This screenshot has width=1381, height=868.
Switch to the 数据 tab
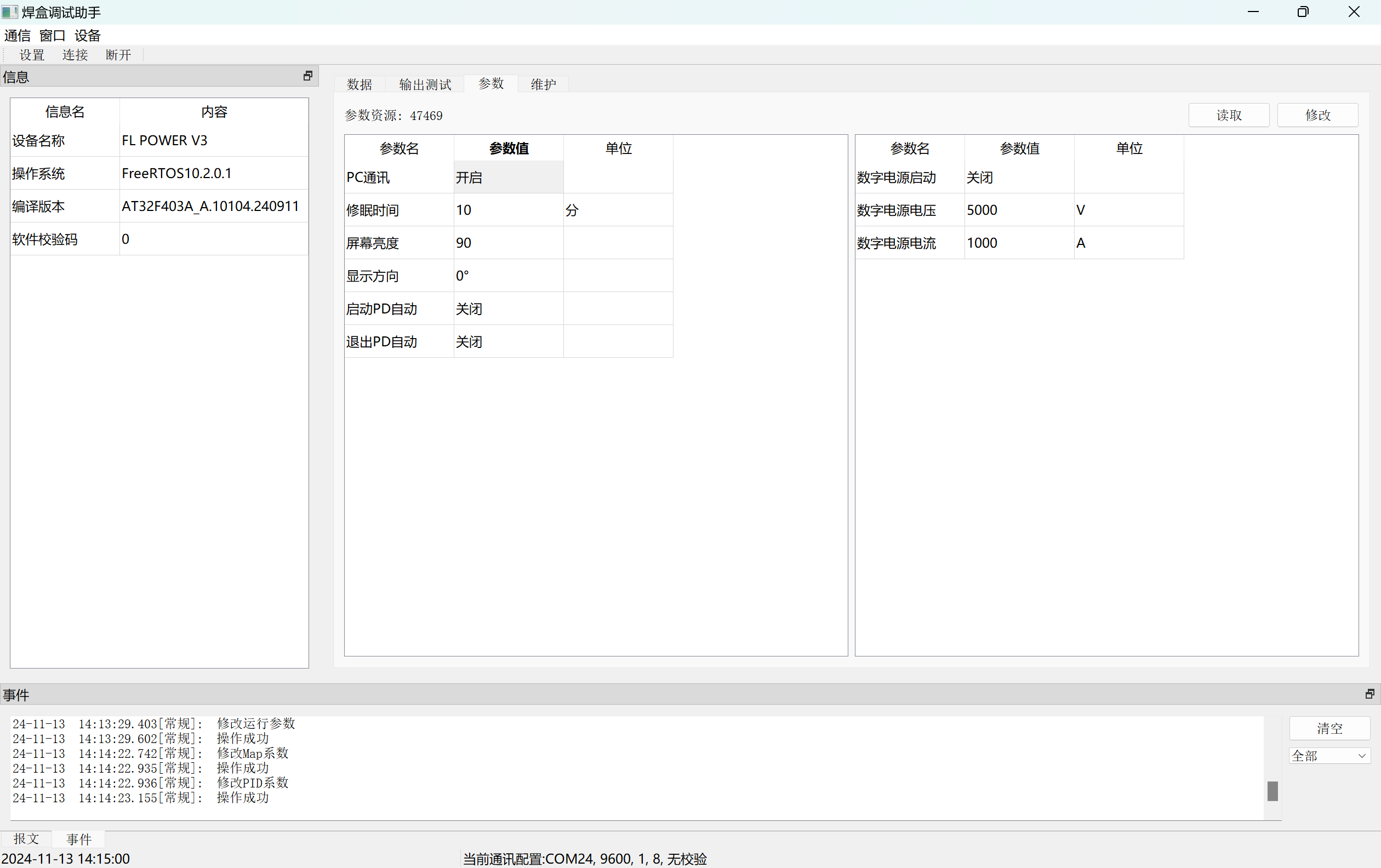pyautogui.click(x=359, y=84)
